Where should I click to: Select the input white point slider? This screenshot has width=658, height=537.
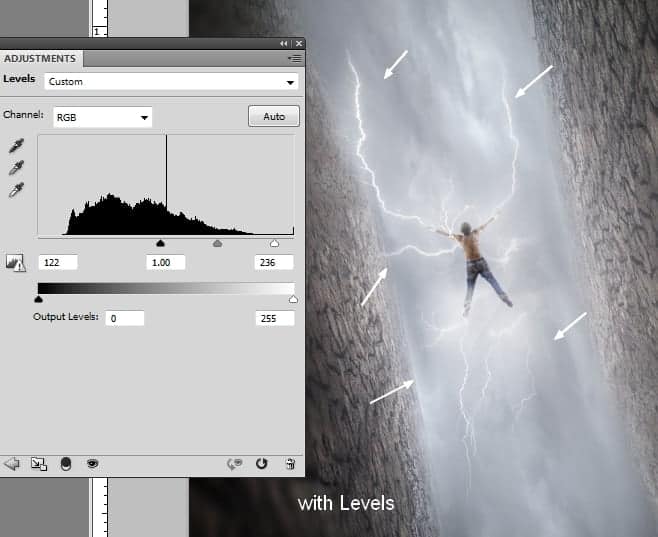coord(274,243)
